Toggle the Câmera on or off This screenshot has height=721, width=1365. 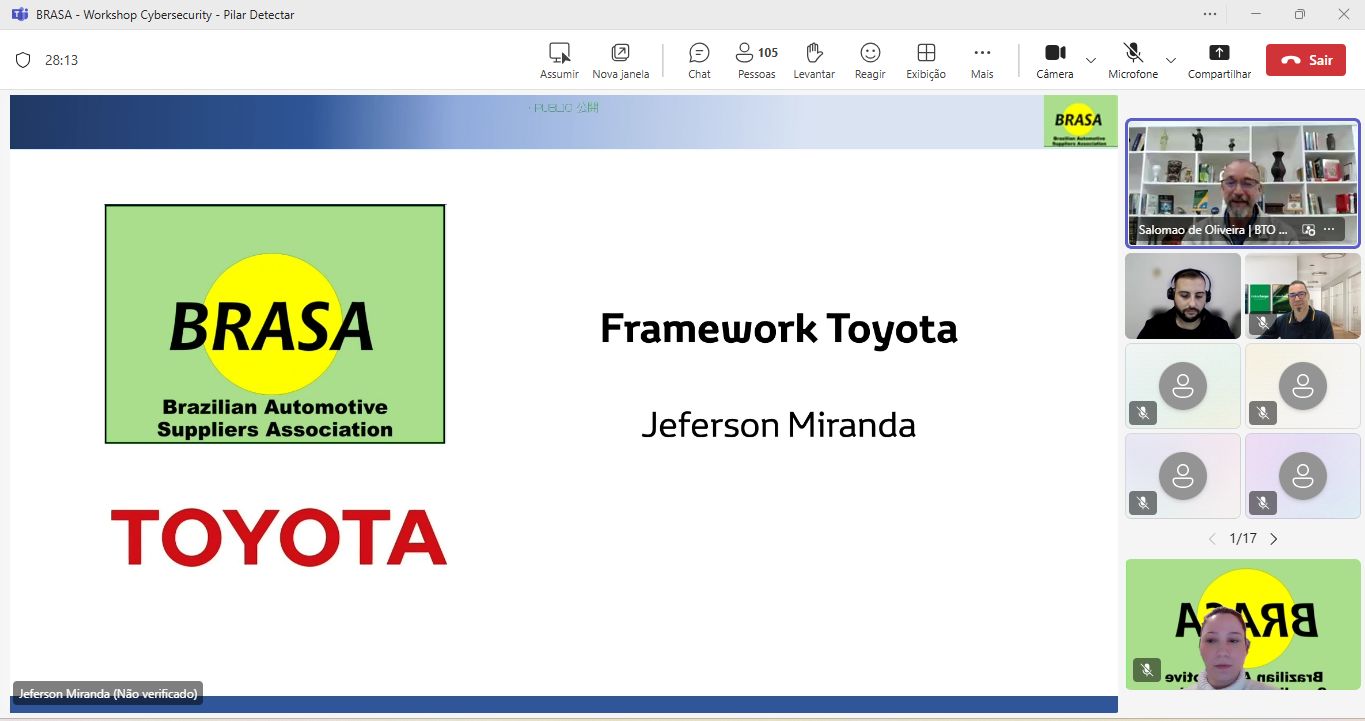1054,53
